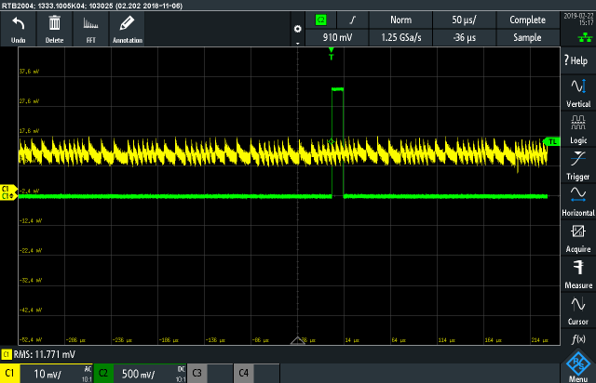Change trigger mode Norm
The image size is (596, 383).
pos(401,20)
